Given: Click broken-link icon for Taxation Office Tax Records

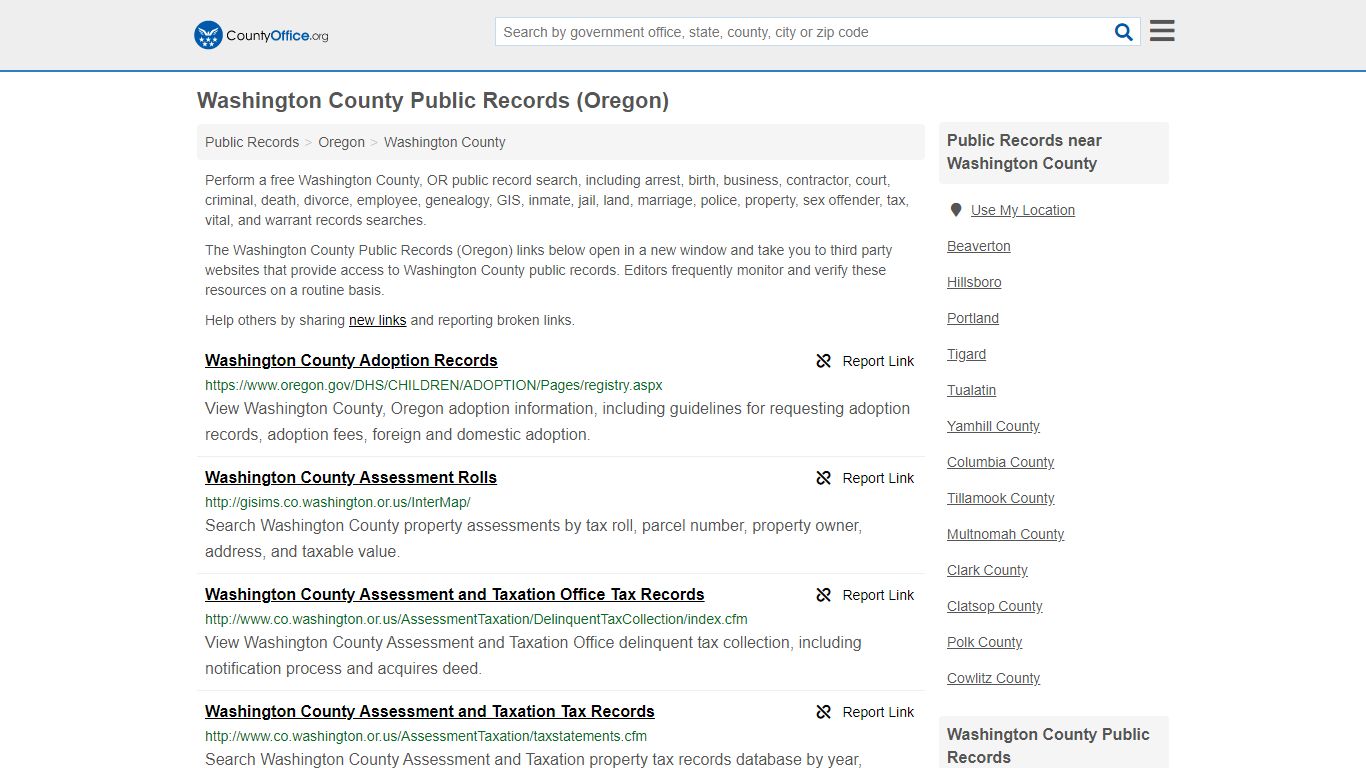Looking at the screenshot, I should click(x=824, y=595).
